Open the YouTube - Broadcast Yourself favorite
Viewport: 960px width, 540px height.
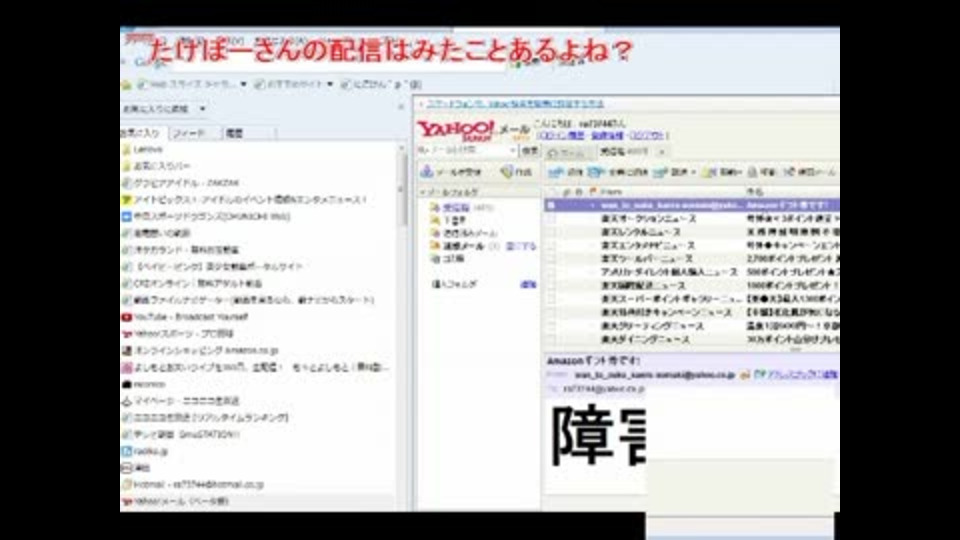pos(185,317)
